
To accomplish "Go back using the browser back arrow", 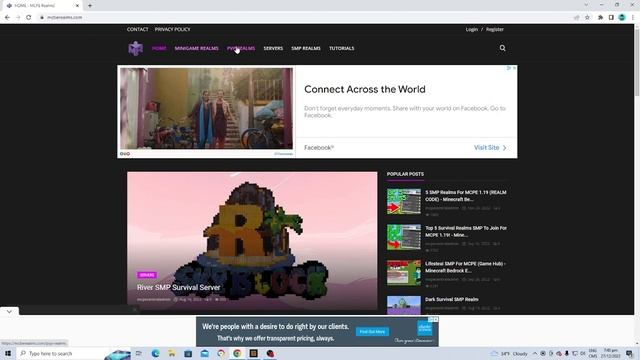I will [7, 17].
